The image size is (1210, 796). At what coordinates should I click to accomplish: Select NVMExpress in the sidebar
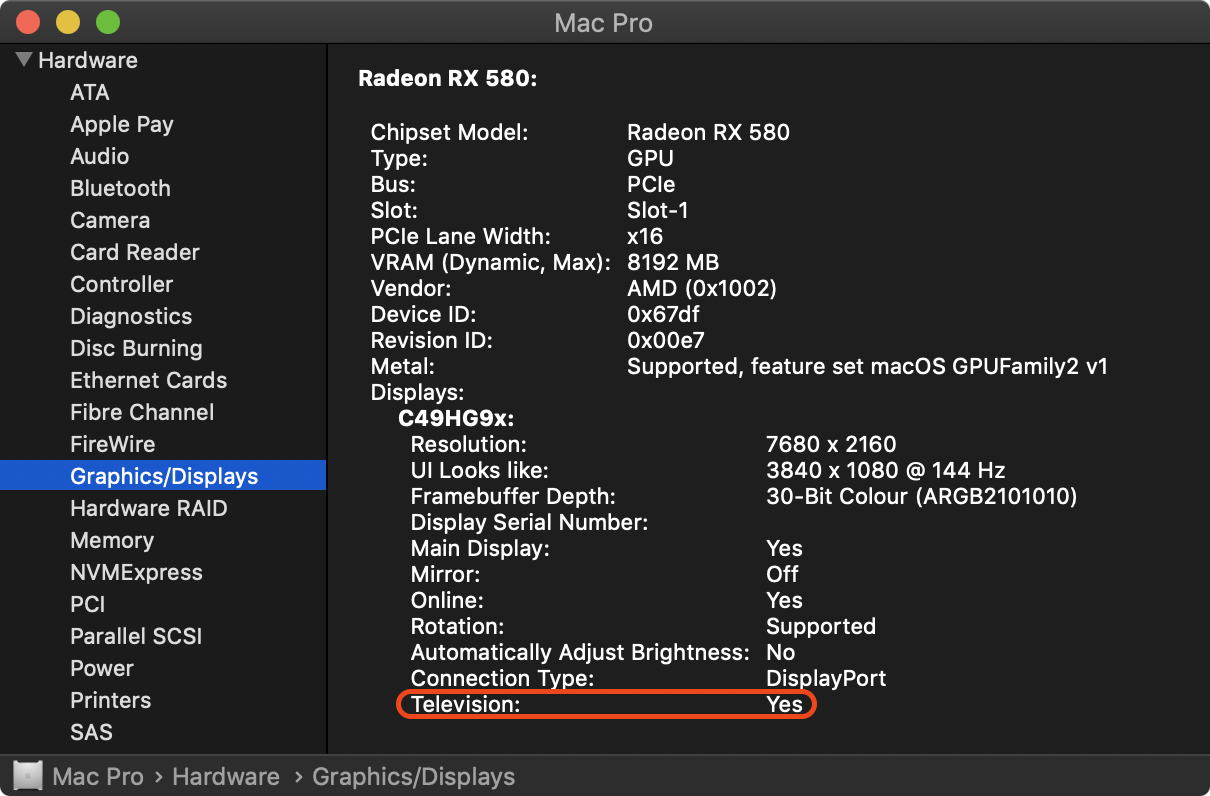pyautogui.click(x=136, y=572)
